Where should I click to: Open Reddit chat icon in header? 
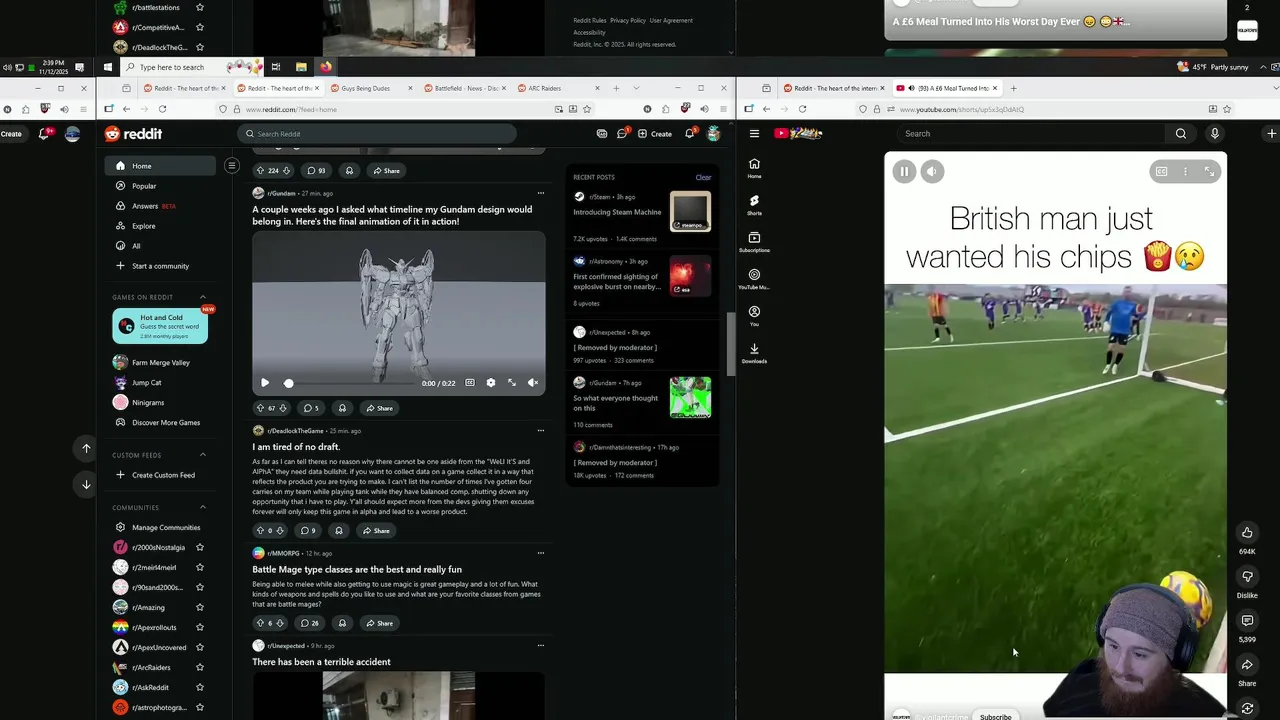[622, 134]
